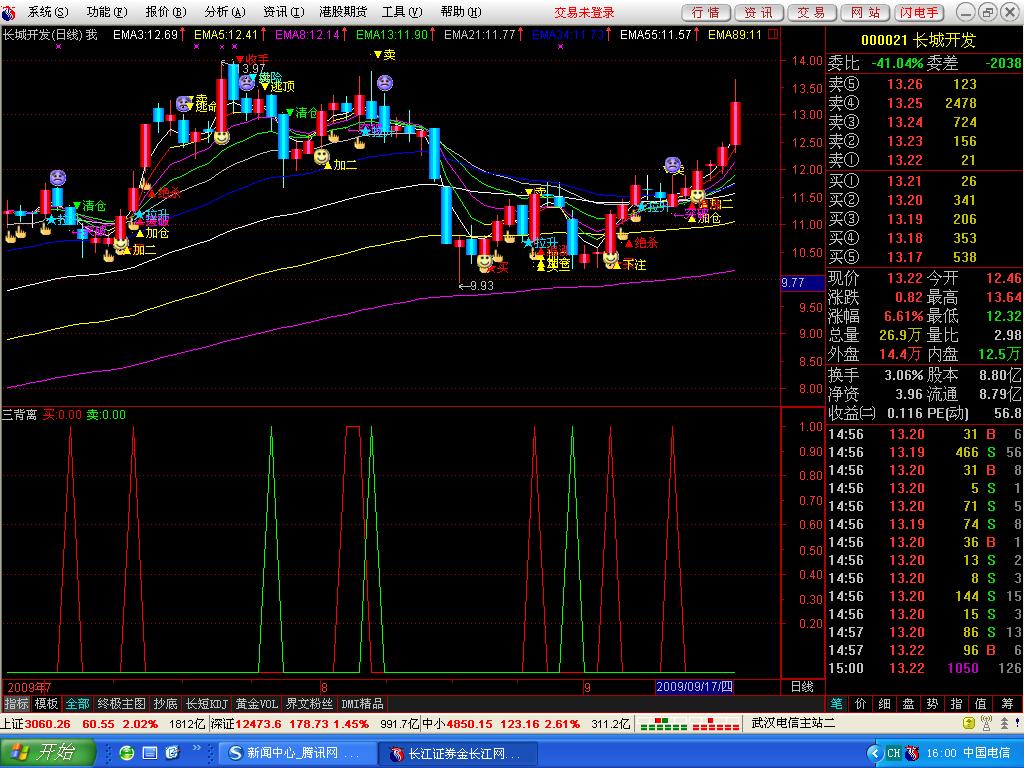Click the signal tower icon in status bar
1024x768 pixels.
click(986, 723)
